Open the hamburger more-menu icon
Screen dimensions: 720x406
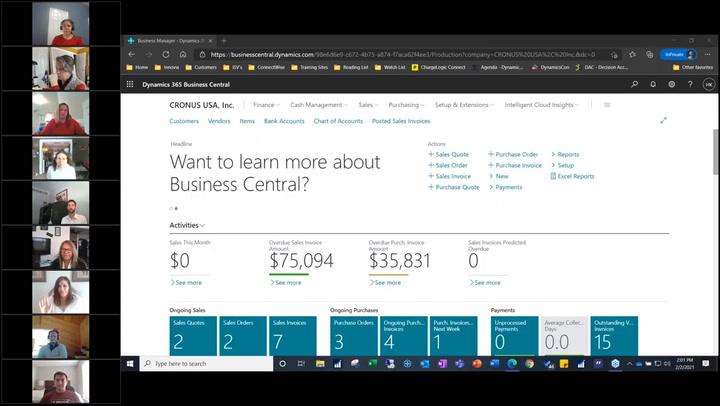click(x=607, y=105)
